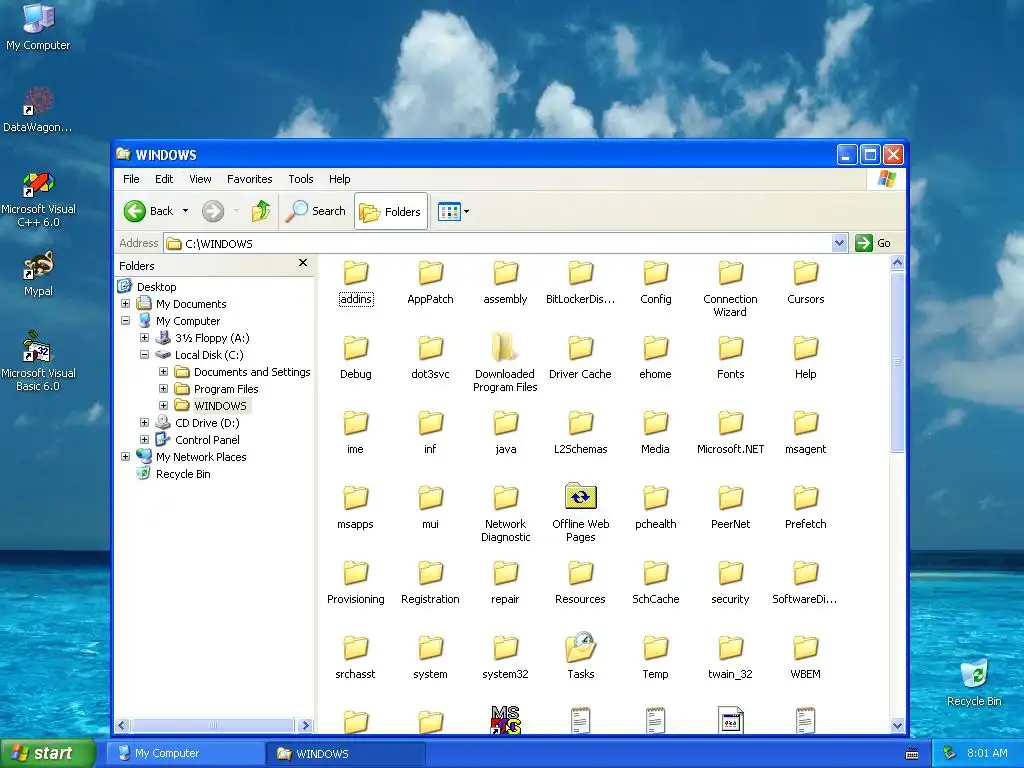Click vertical scrollbar up arrow
Image resolution: width=1024 pixels, height=768 pixels.
[x=897, y=263]
